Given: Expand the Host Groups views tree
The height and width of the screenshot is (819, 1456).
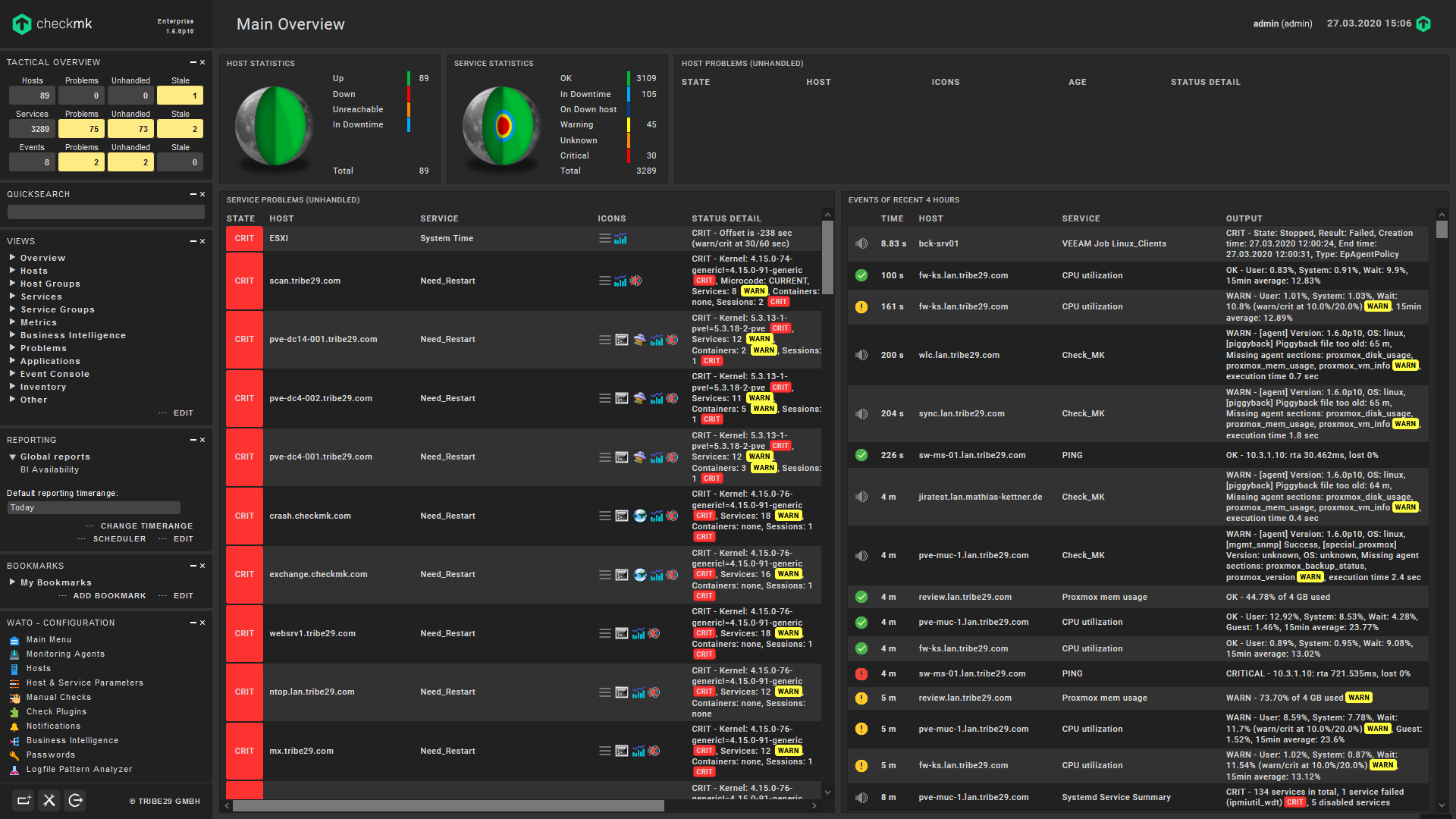Looking at the screenshot, I should pos(13,284).
